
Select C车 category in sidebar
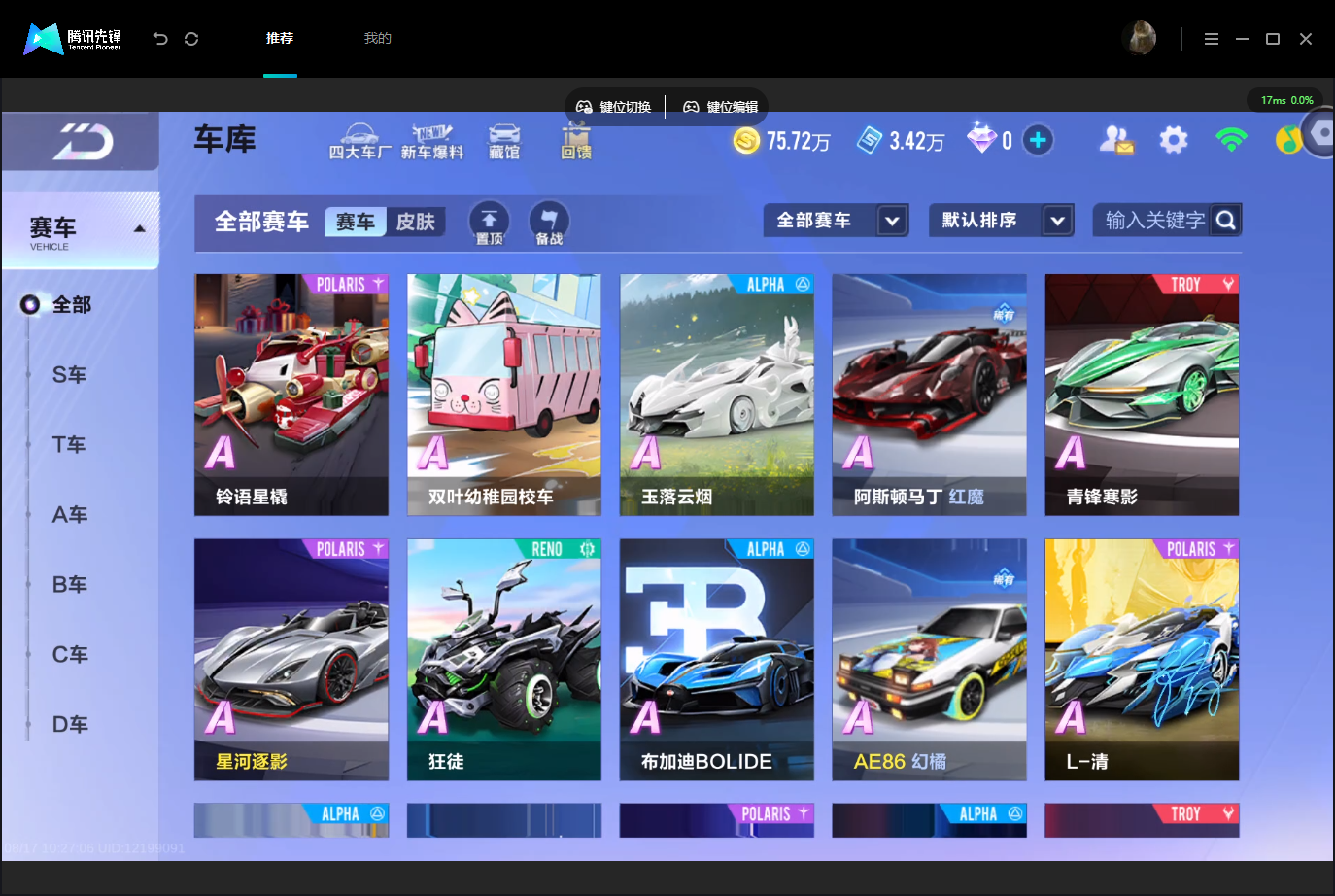pyautogui.click(x=69, y=655)
